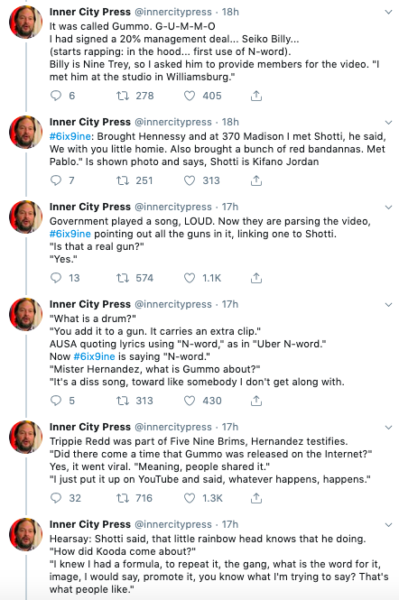Retweet the tweet with 574 retweets
The height and width of the screenshot is (600, 399).
coord(122,278)
